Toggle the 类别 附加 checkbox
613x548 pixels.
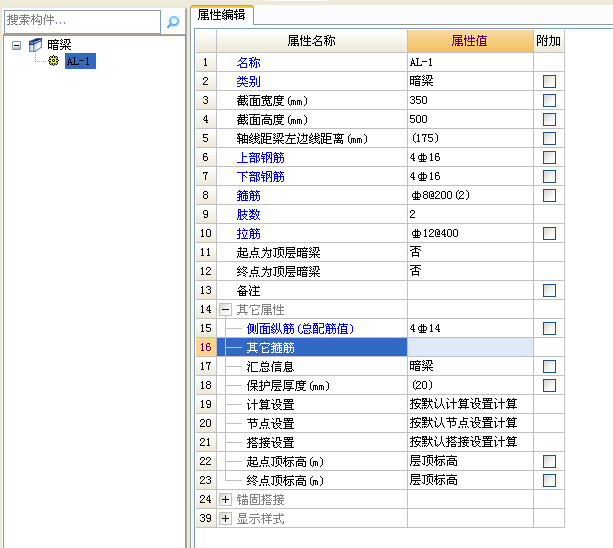coord(548,81)
